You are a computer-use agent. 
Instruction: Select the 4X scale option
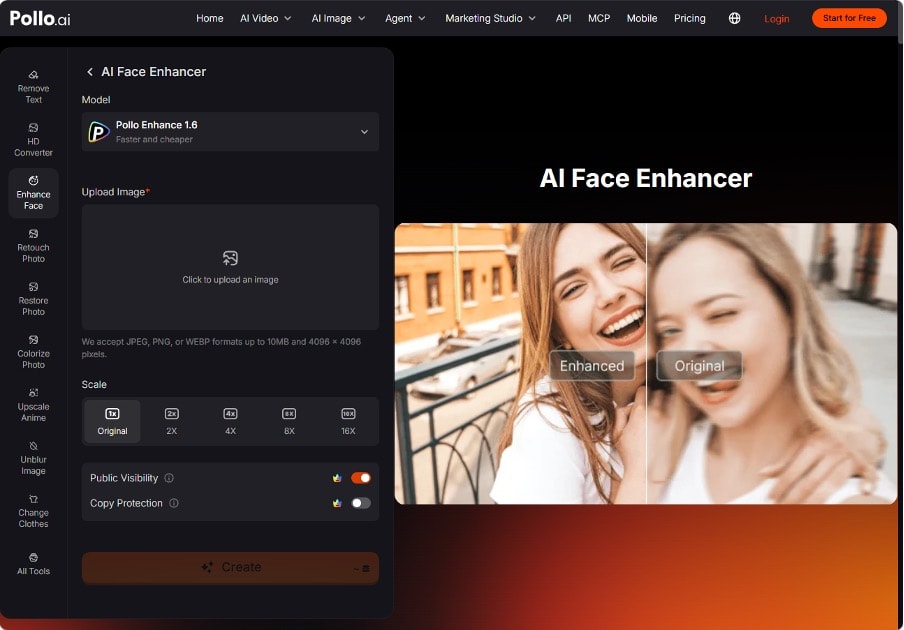tap(230, 421)
